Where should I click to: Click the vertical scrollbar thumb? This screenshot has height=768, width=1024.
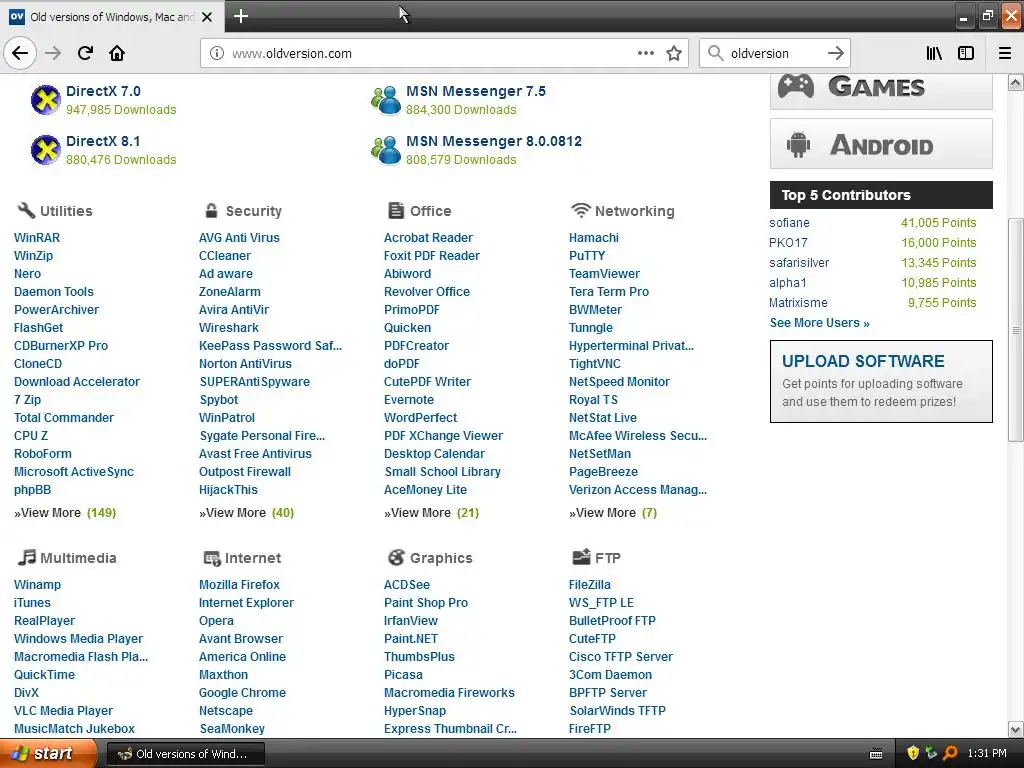tap(1016, 330)
